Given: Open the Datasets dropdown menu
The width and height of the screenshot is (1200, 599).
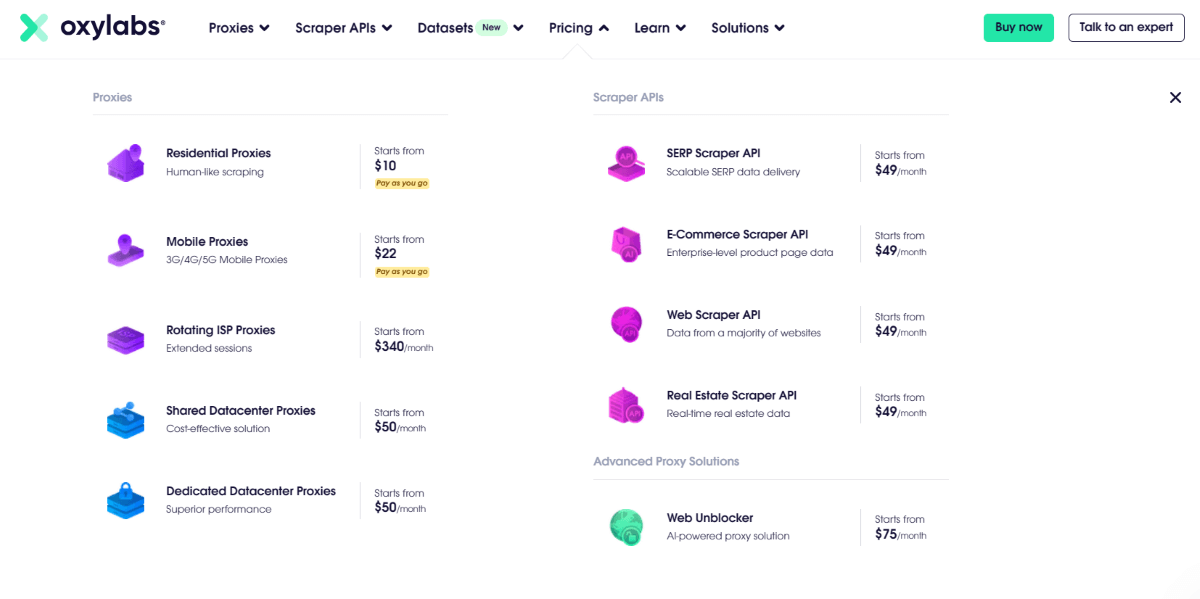Looking at the screenshot, I should [x=470, y=28].
